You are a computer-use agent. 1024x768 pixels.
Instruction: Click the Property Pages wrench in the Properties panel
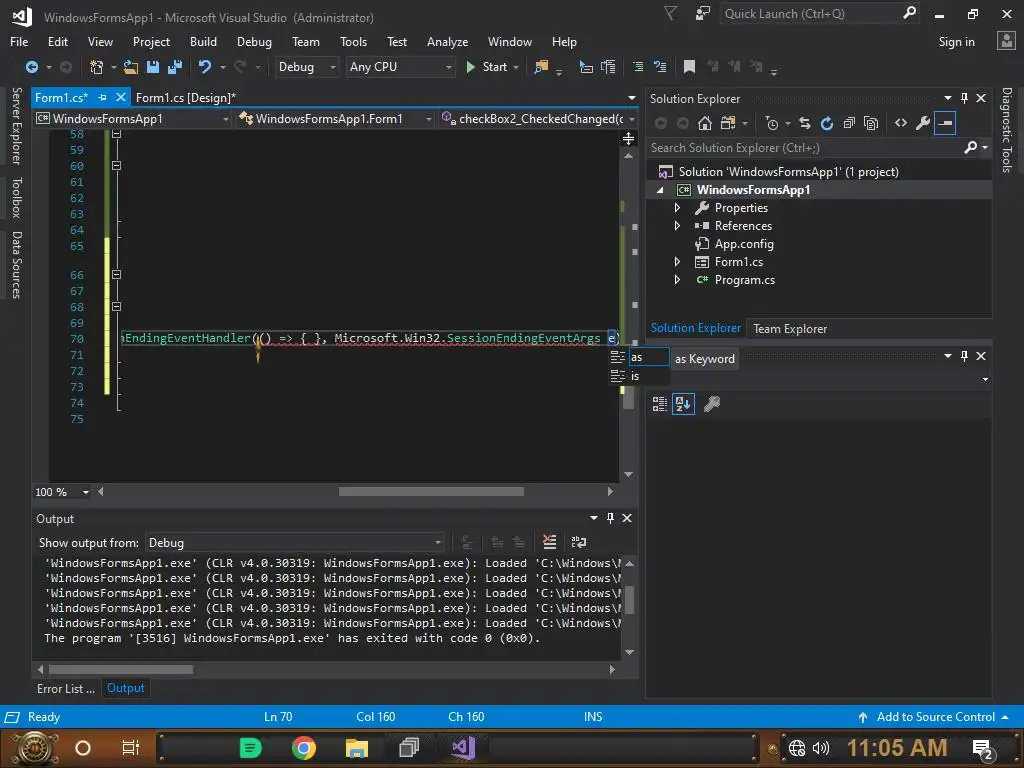click(712, 404)
